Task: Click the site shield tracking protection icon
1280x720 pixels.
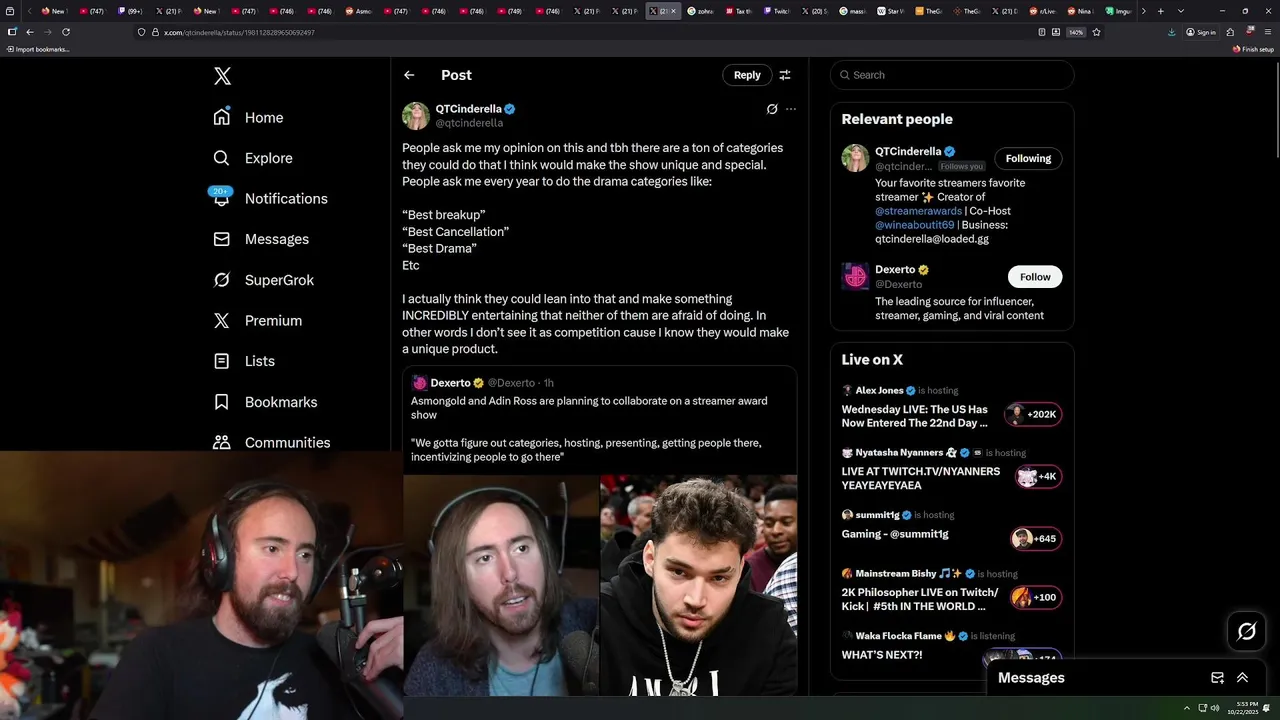Action: pyautogui.click(x=142, y=32)
